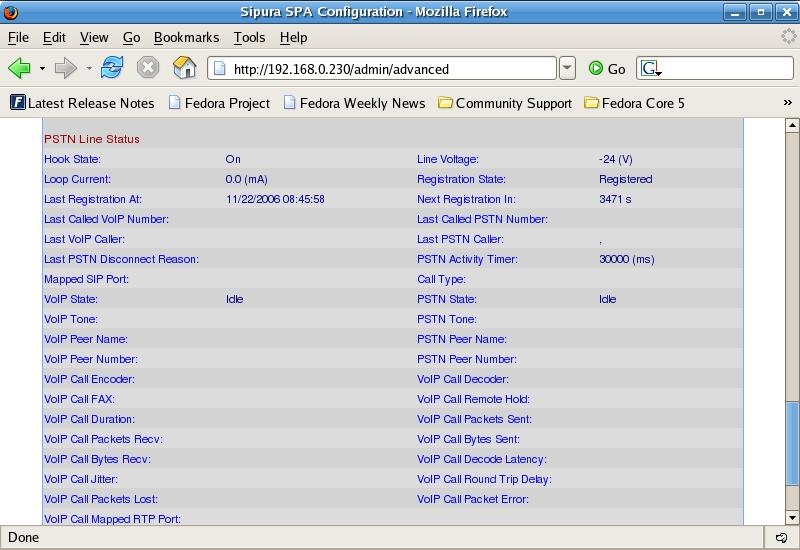The width and height of the screenshot is (800, 550).
Task: Click the search engine icon in search box
Action: (651, 69)
